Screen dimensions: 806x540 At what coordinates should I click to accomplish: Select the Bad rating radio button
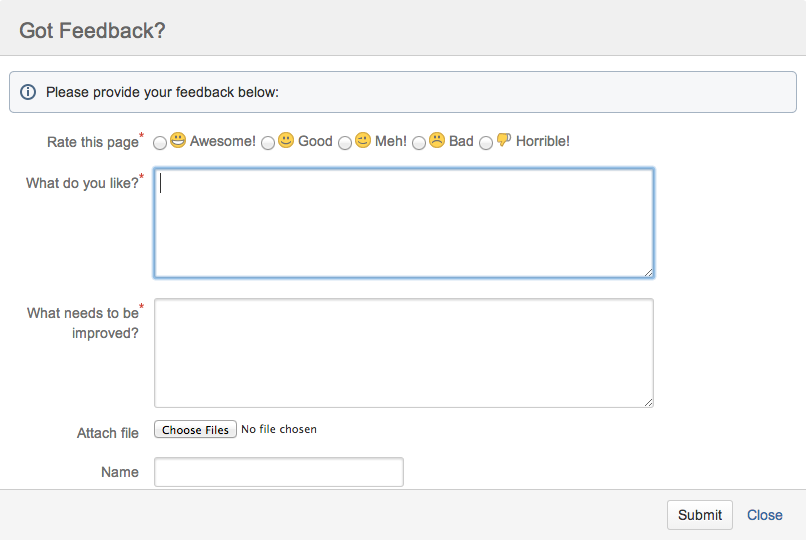419,143
